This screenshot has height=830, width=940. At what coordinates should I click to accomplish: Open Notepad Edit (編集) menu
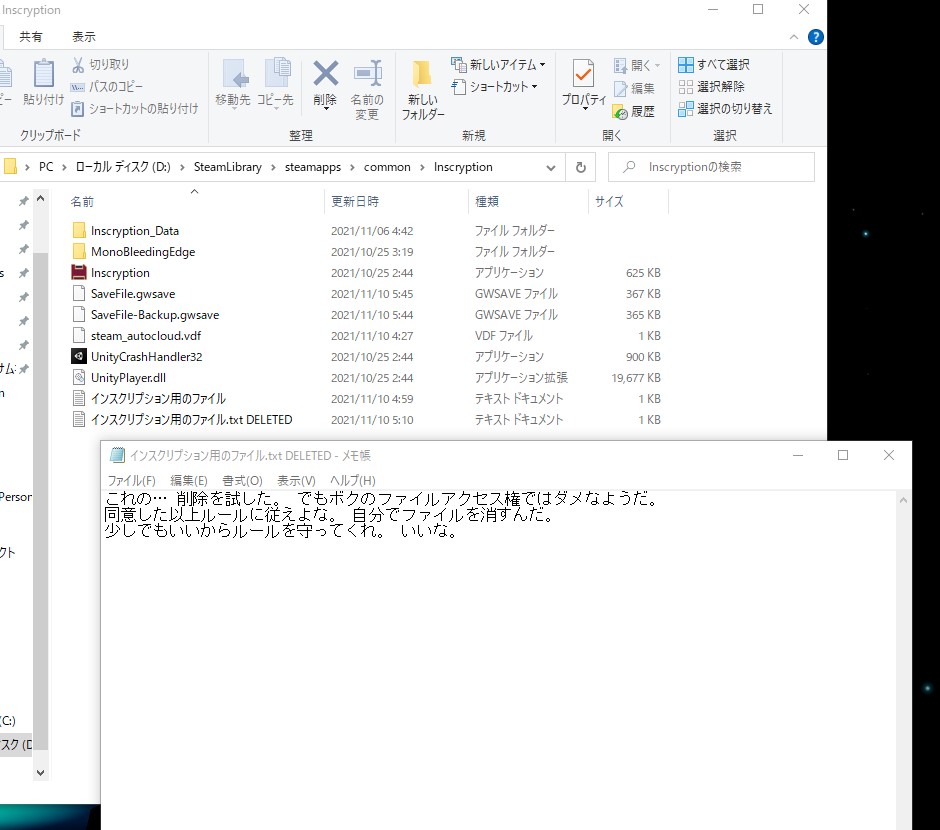click(189, 481)
